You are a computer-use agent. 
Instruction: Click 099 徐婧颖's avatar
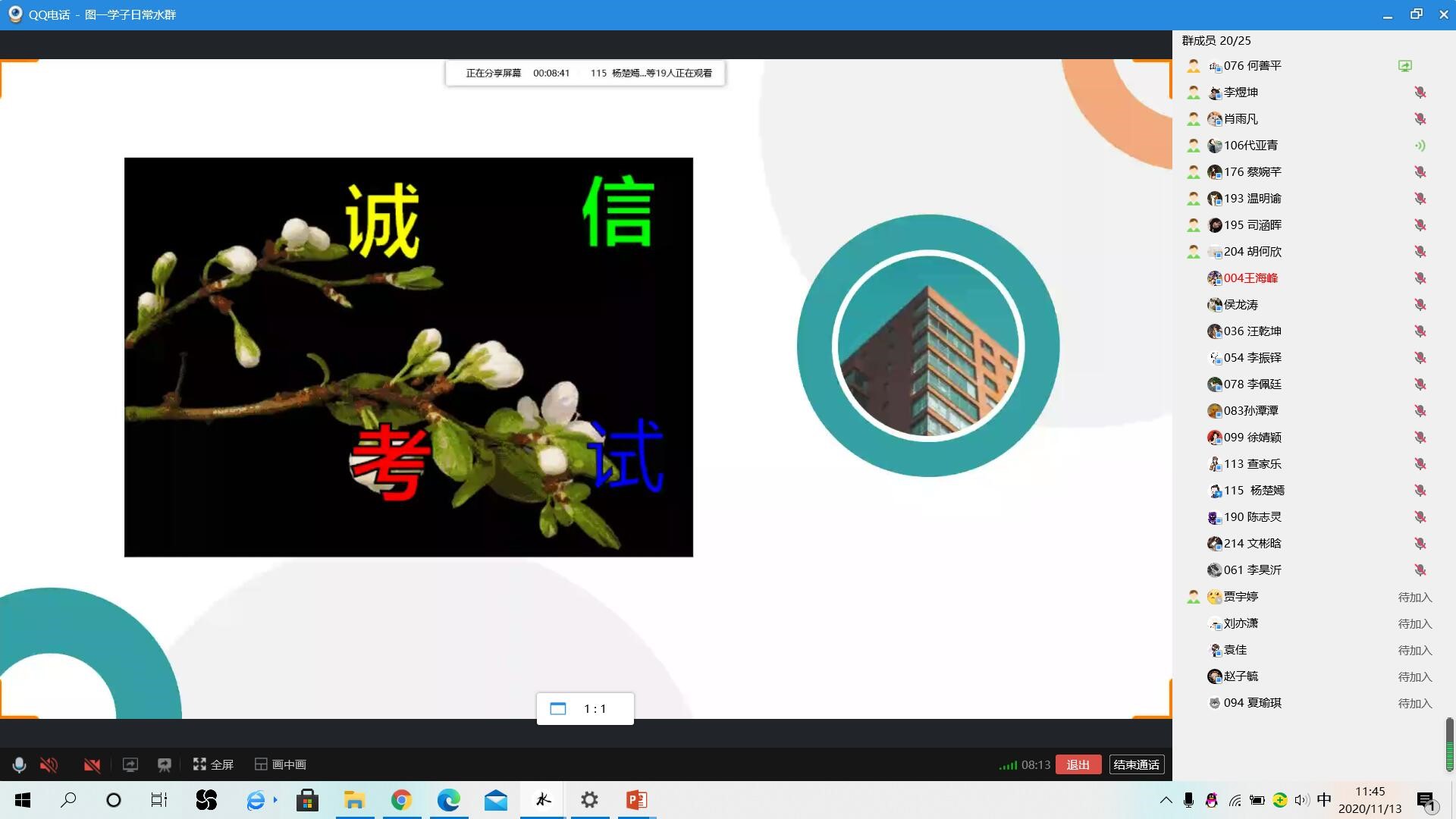(1214, 438)
